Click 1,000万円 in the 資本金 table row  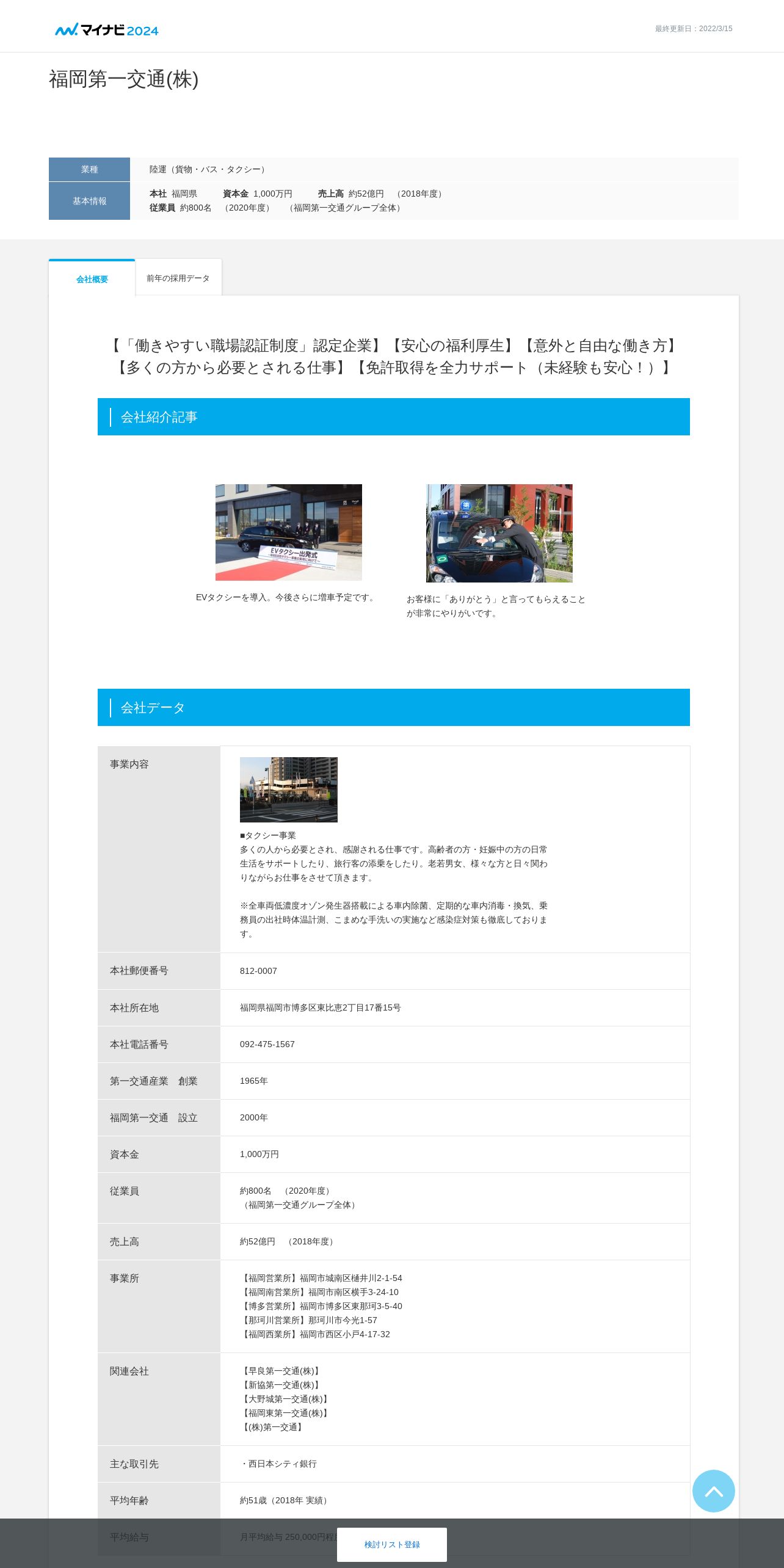(259, 1154)
